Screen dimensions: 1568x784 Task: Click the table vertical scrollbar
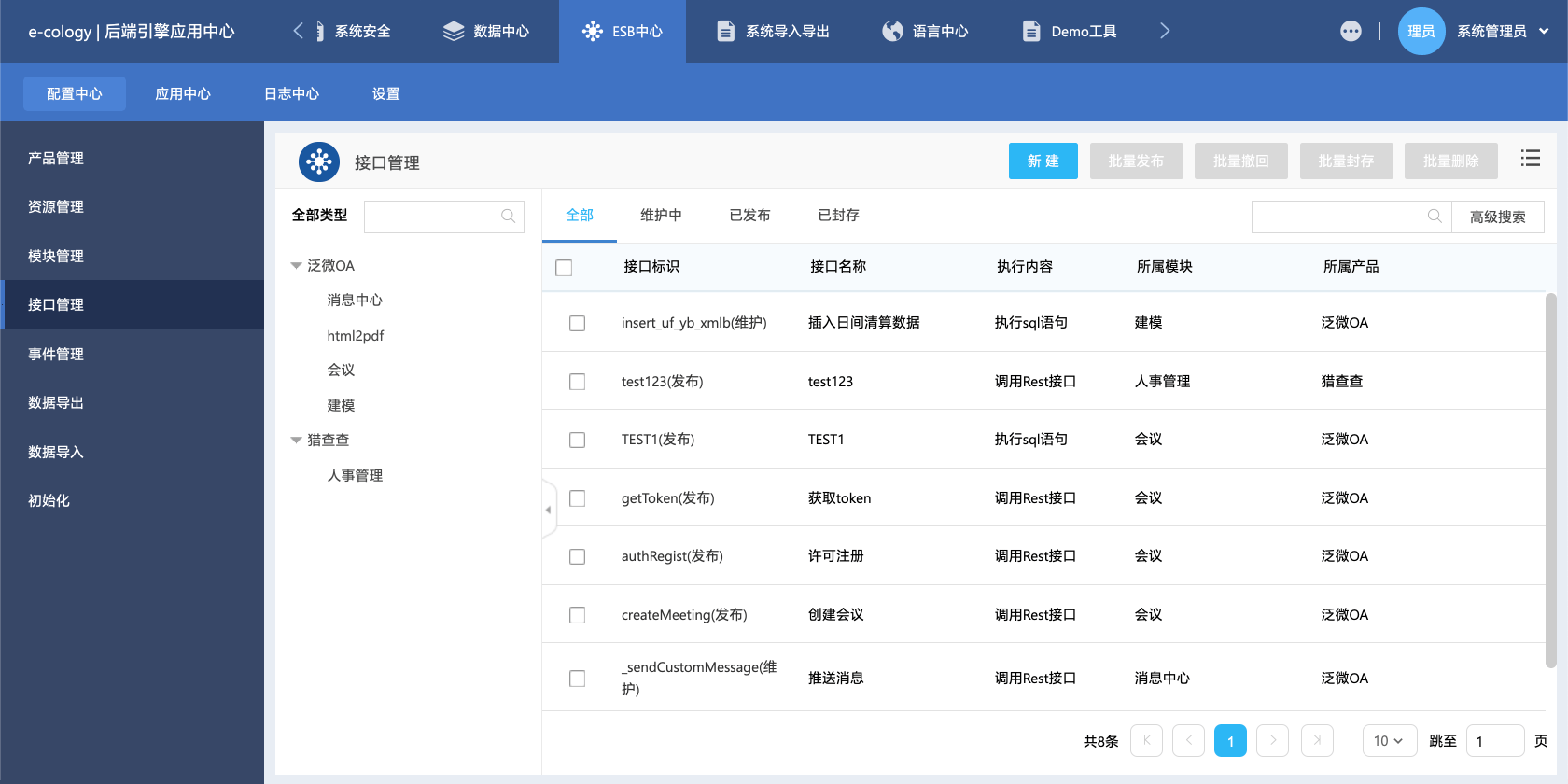[1551, 481]
